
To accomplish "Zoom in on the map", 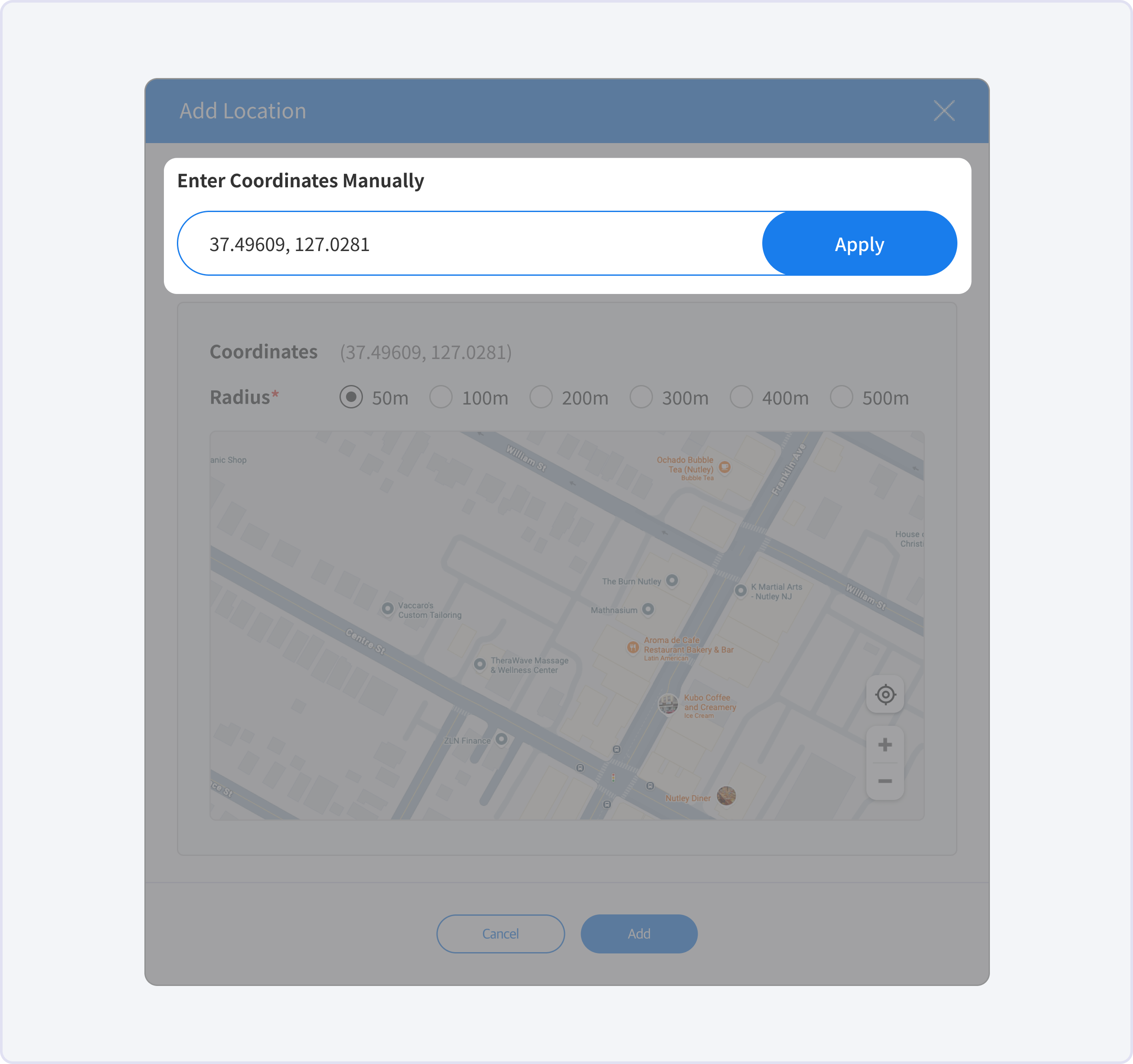I will pos(885,745).
